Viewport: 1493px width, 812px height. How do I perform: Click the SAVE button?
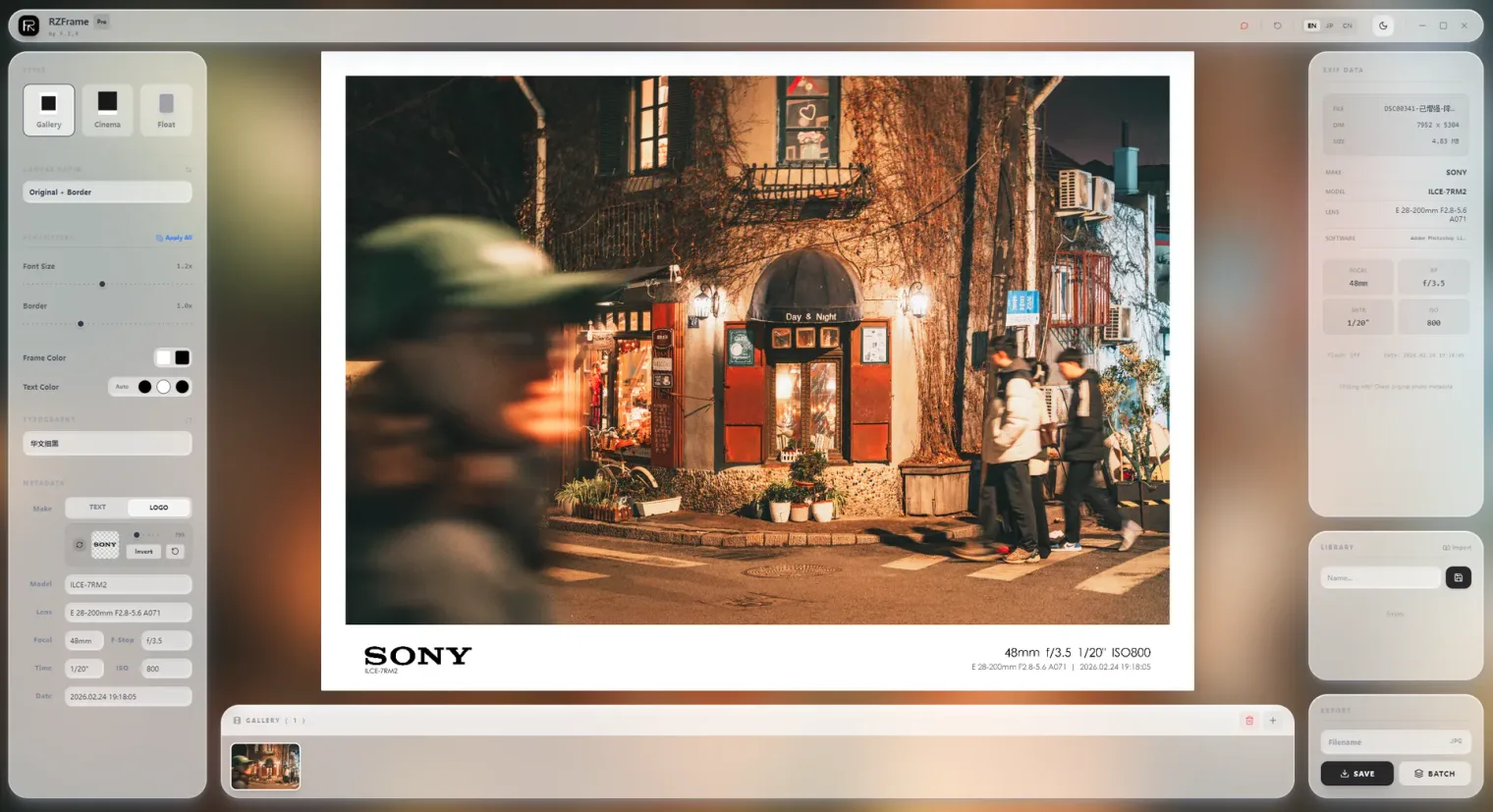point(1356,774)
